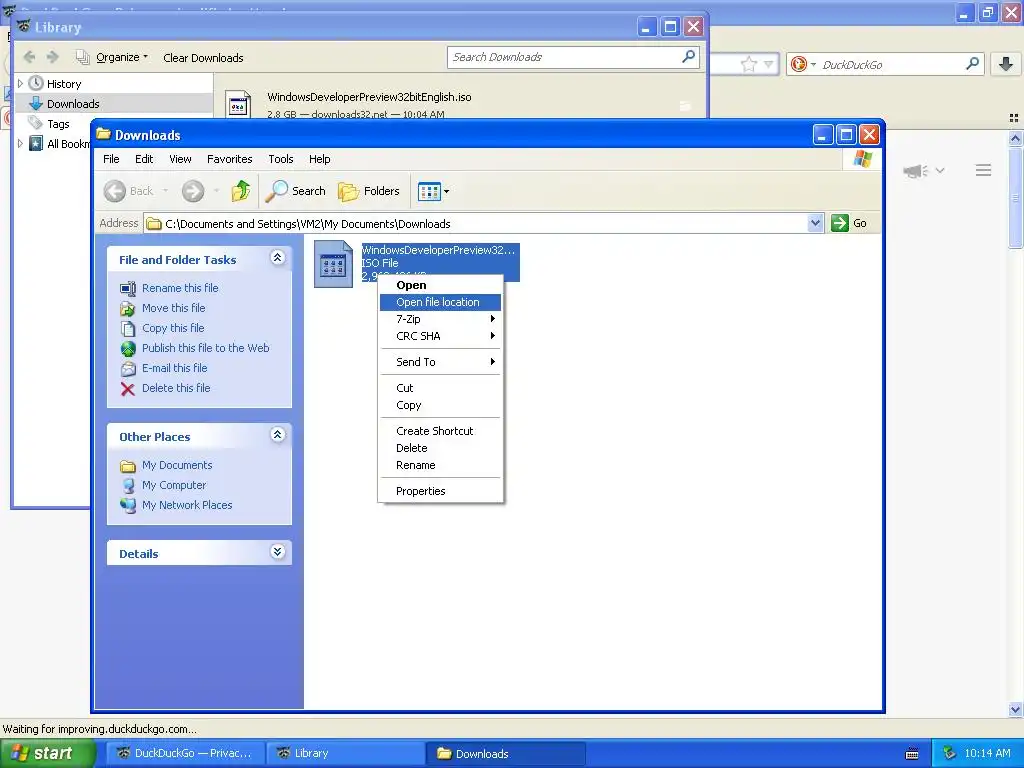Click the Search magnifier in Downloads toolbar
This screenshot has height=768, width=1024.
point(296,191)
